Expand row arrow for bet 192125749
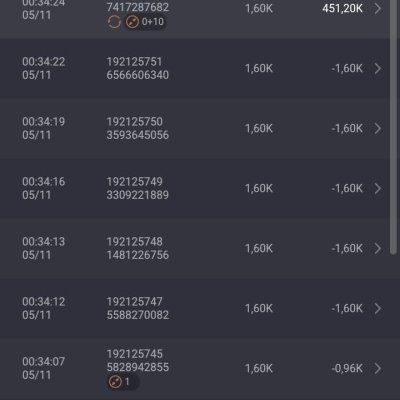Viewport: 400px width, 400px height. (x=378, y=188)
